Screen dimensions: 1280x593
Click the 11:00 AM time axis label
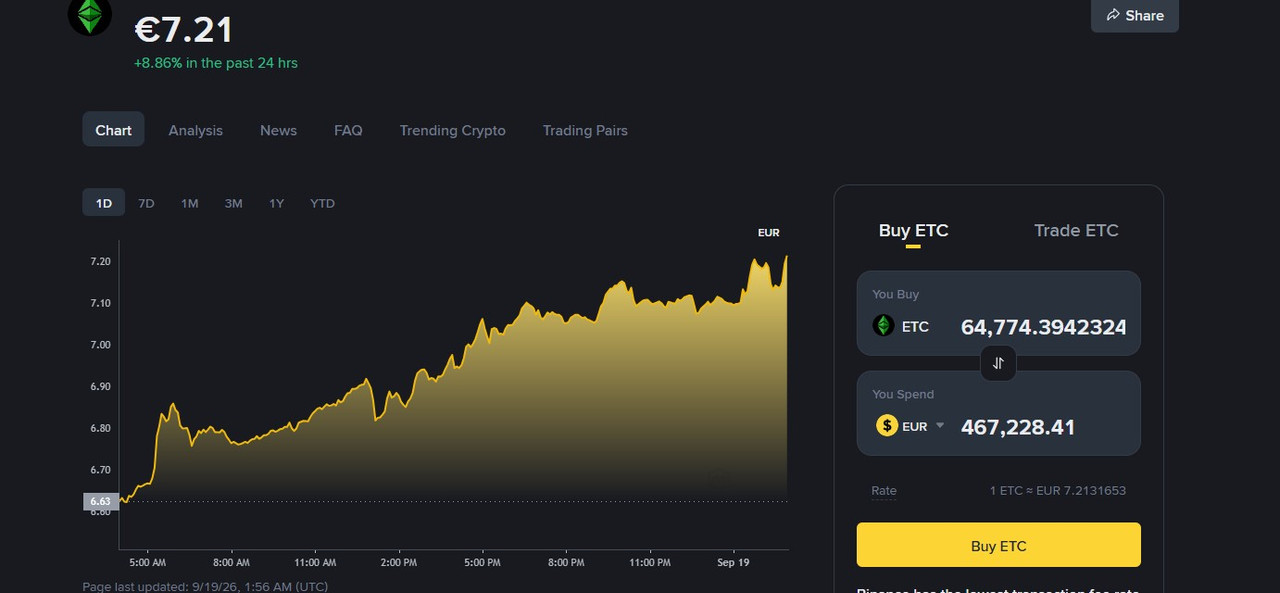(x=315, y=563)
